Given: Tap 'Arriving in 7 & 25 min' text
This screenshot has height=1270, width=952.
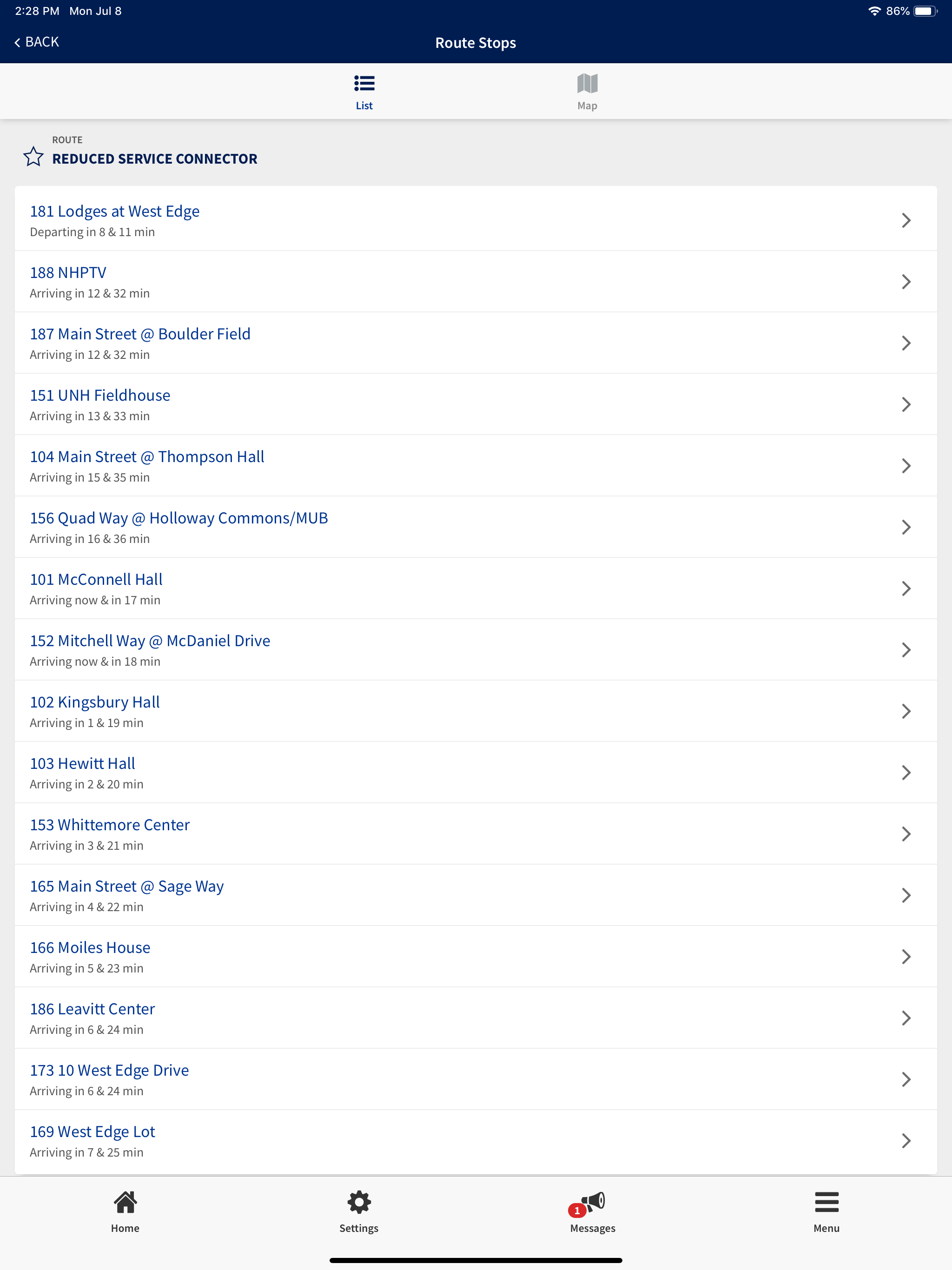Looking at the screenshot, I should click(x=87, y=1153).
